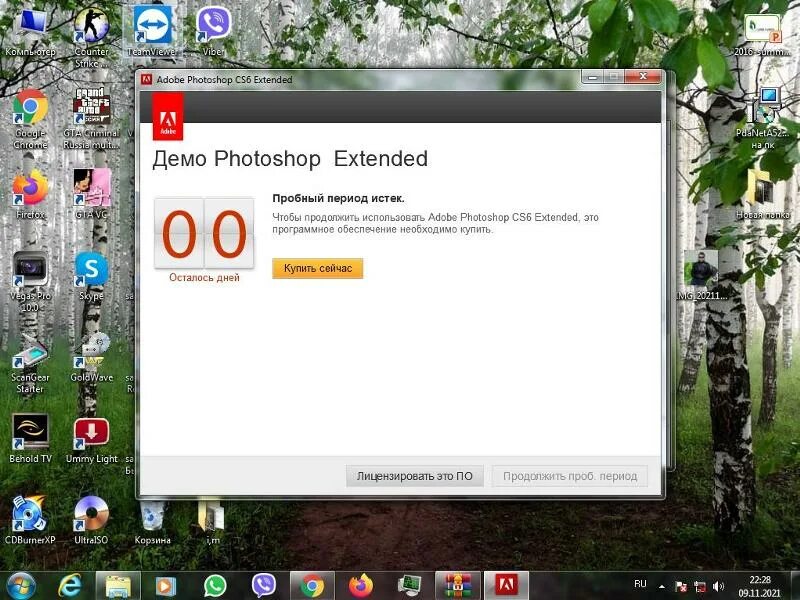Select the TeamViewer desktop shortcut
The height and width of the screenshot is (600, 800).
[152, 32]
